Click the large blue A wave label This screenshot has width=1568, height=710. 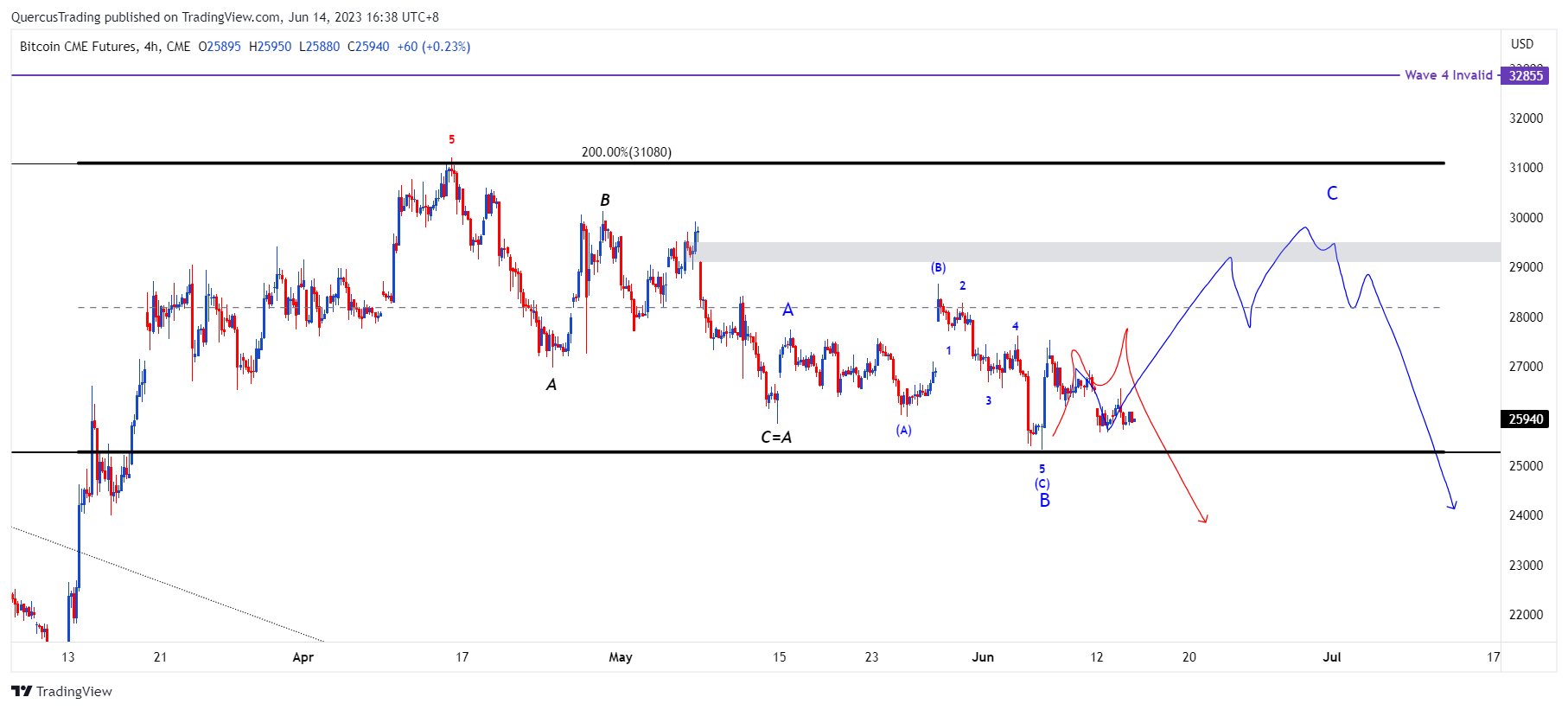tap(787, 310)
